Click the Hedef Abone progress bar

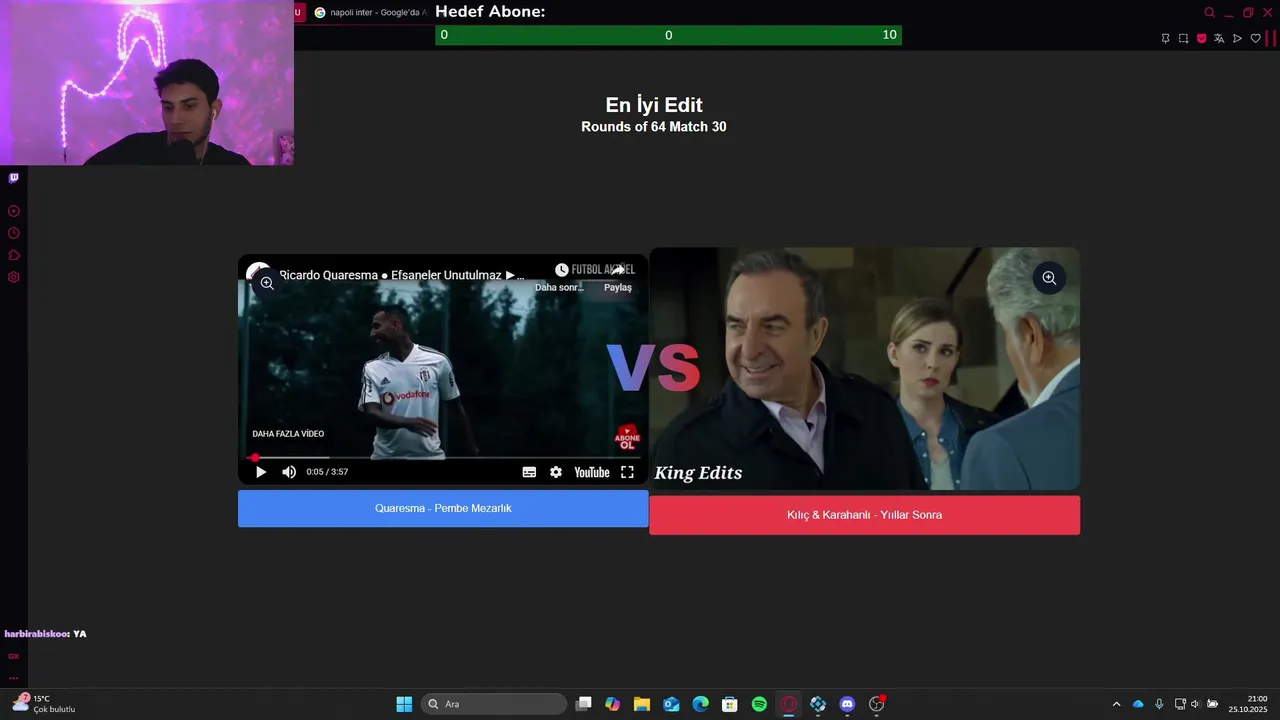click(668, 35)
